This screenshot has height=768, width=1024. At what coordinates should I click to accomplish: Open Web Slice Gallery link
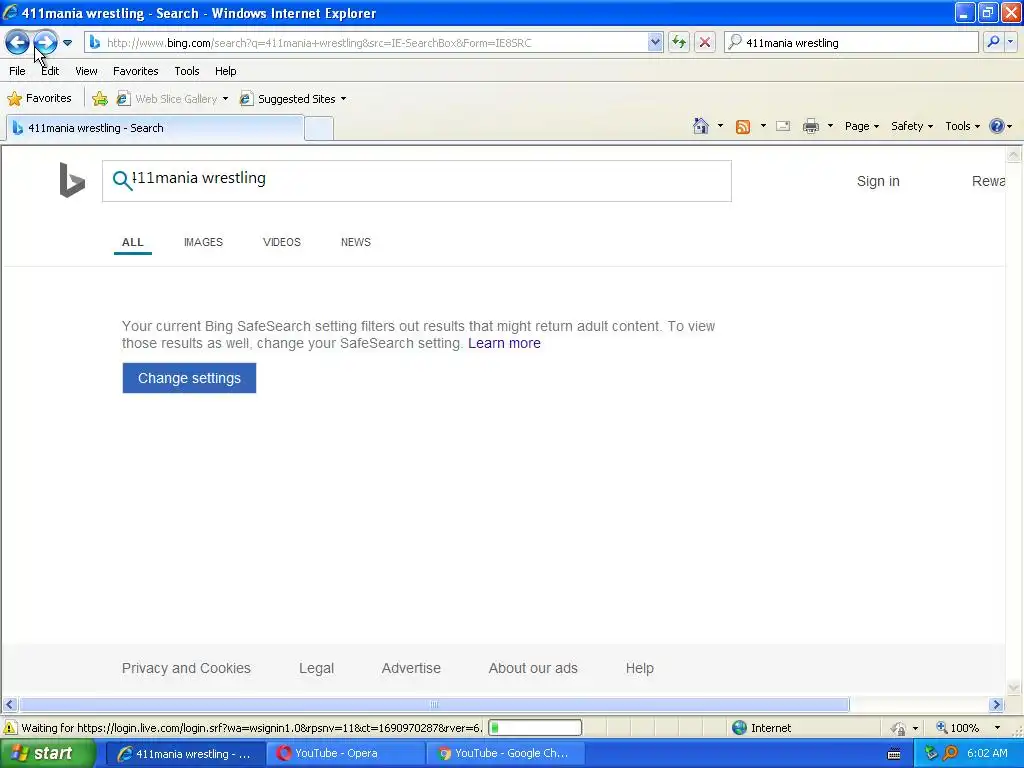pyautogui.click(x=167, y=99)
